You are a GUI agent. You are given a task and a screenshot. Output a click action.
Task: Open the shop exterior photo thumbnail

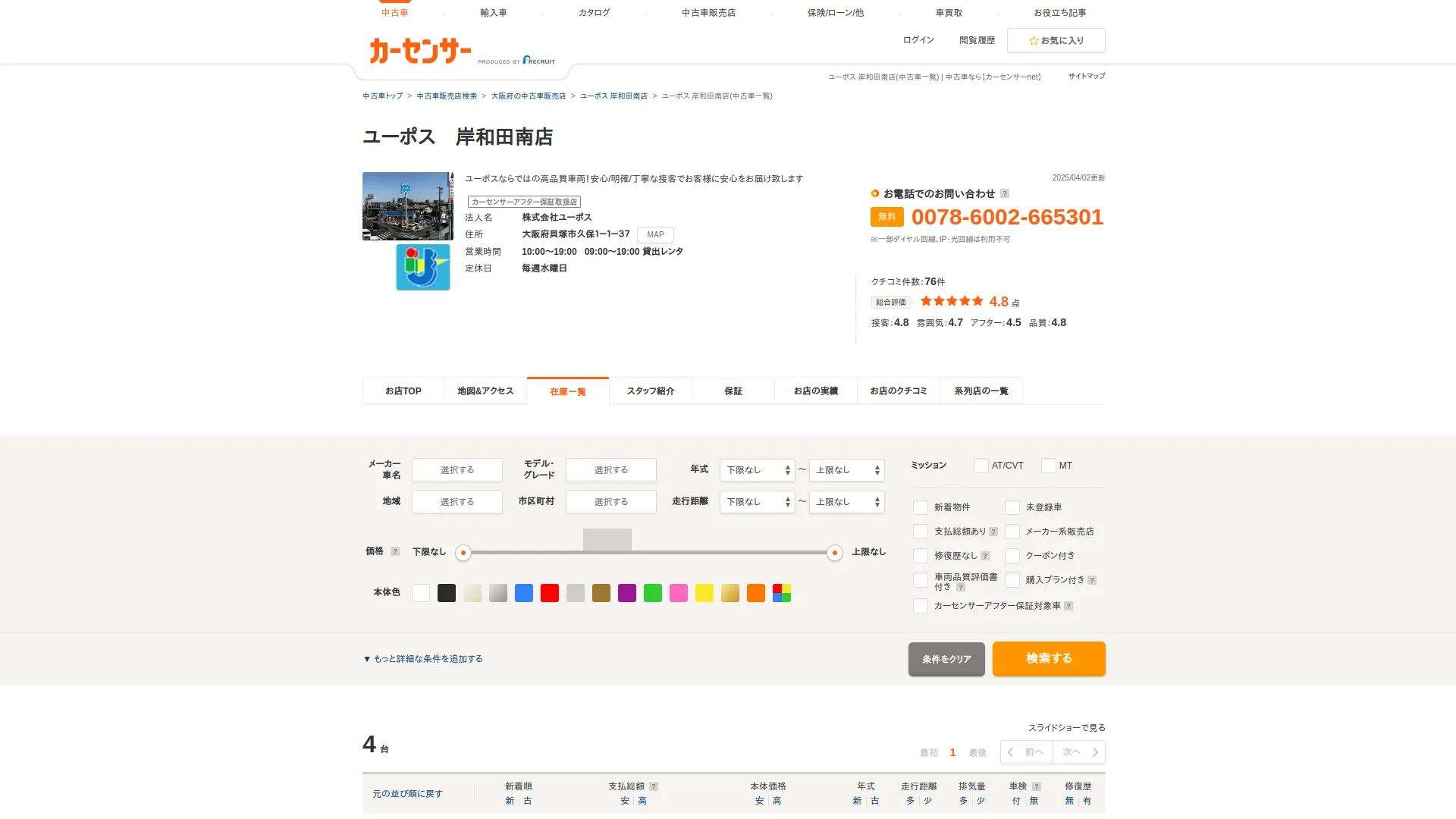[408, 206]
